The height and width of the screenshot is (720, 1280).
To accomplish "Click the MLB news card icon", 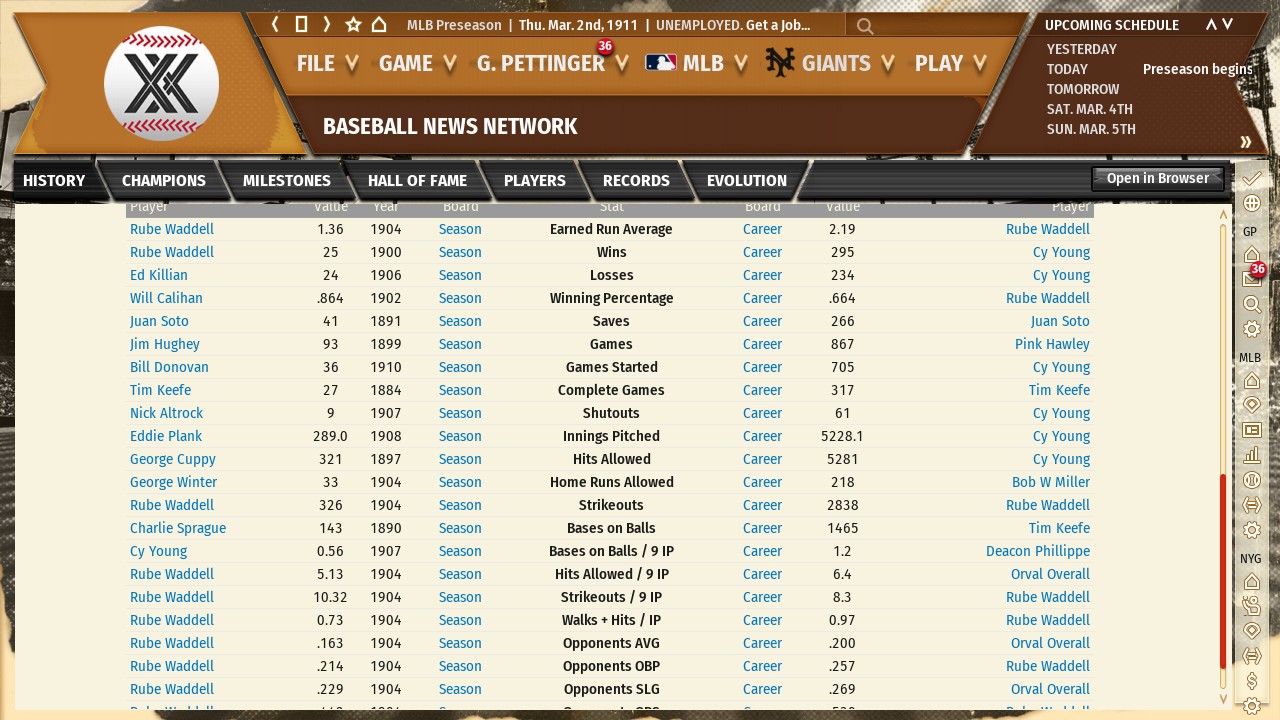I will [1251, 430].
